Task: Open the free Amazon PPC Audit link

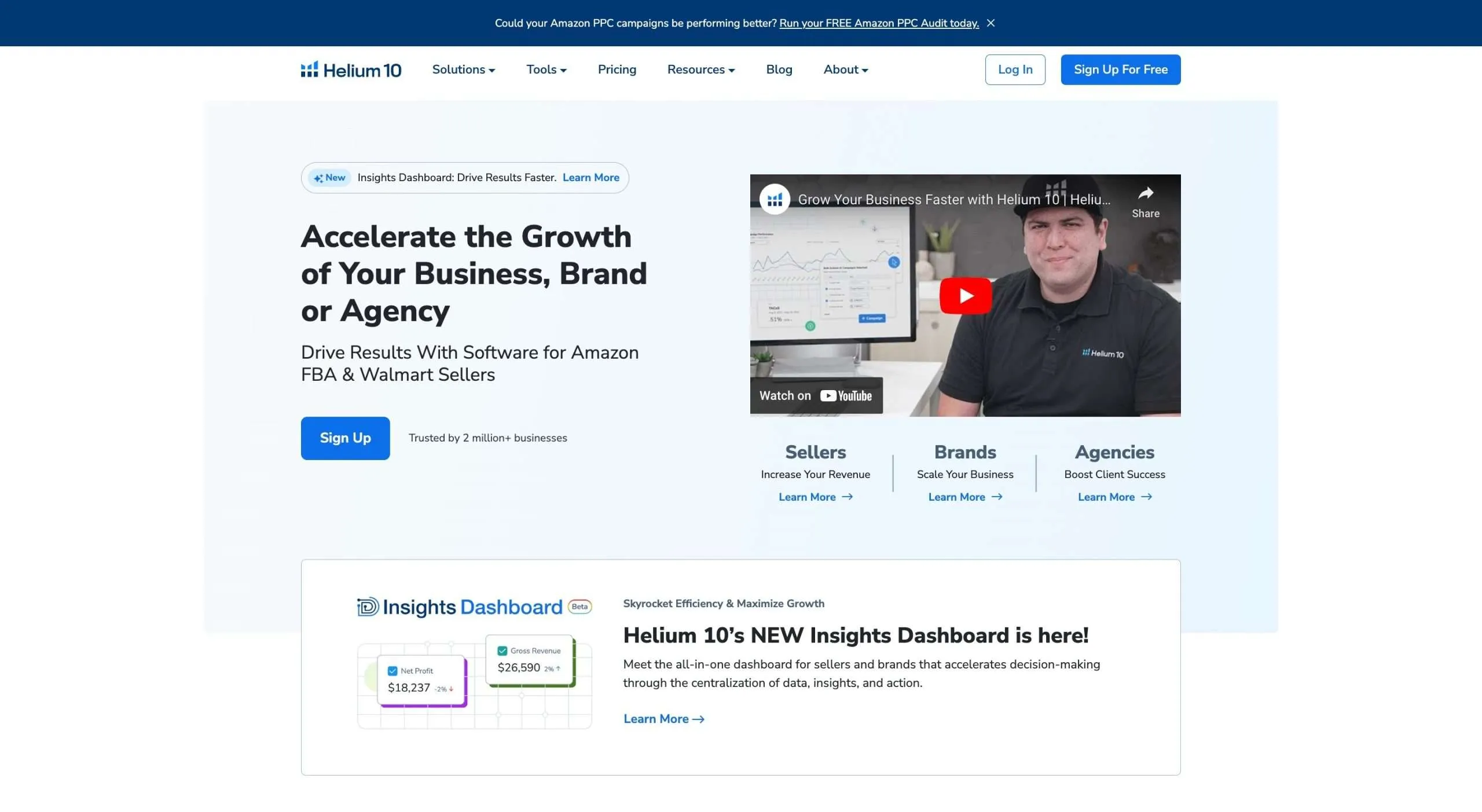Action: pos(879,23)
